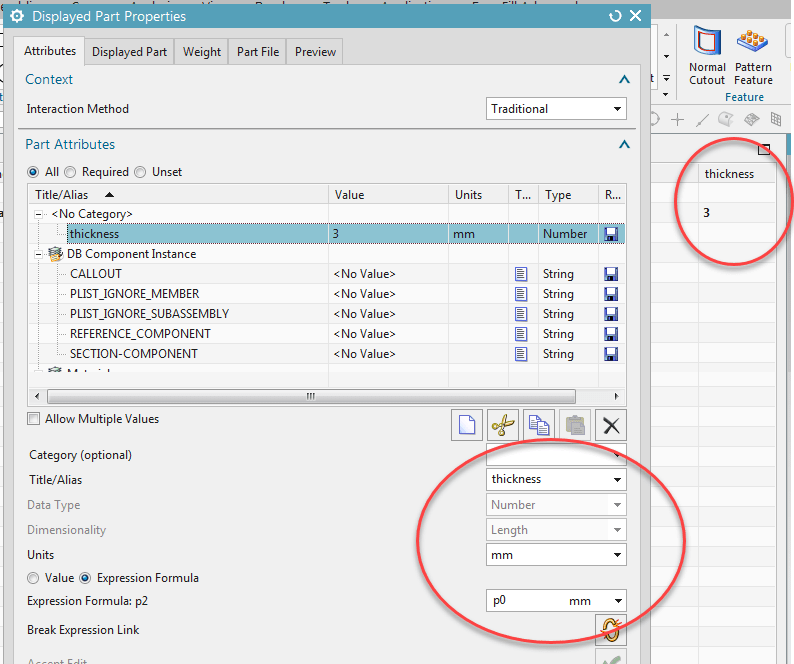Click save icon in REFERENCE_COMPONENT row

tap(611, 334)
